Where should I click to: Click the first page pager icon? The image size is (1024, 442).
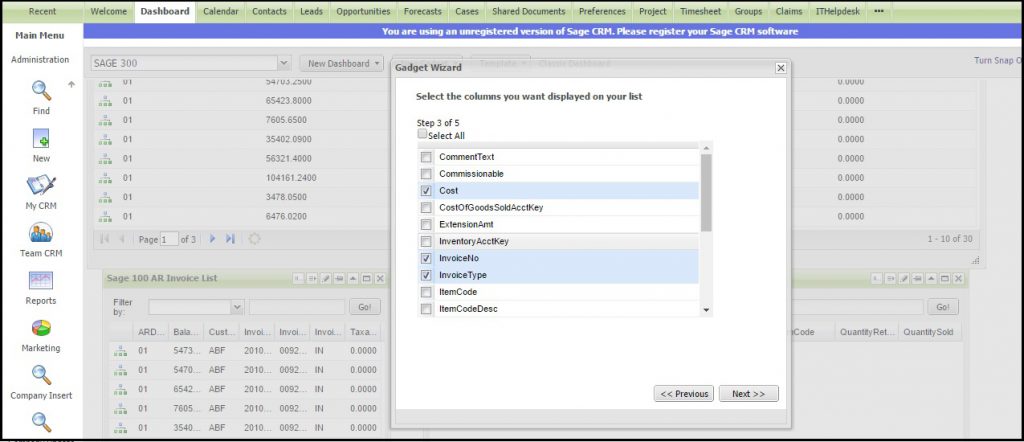[x=104, y=239]
